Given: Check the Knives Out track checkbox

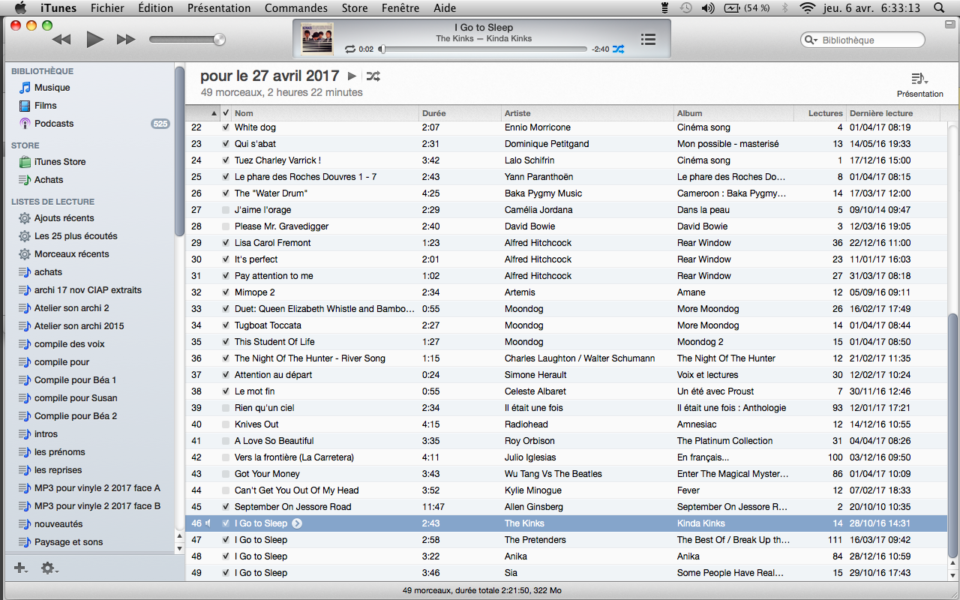Looking at the screenshot, I should [226, 424].
